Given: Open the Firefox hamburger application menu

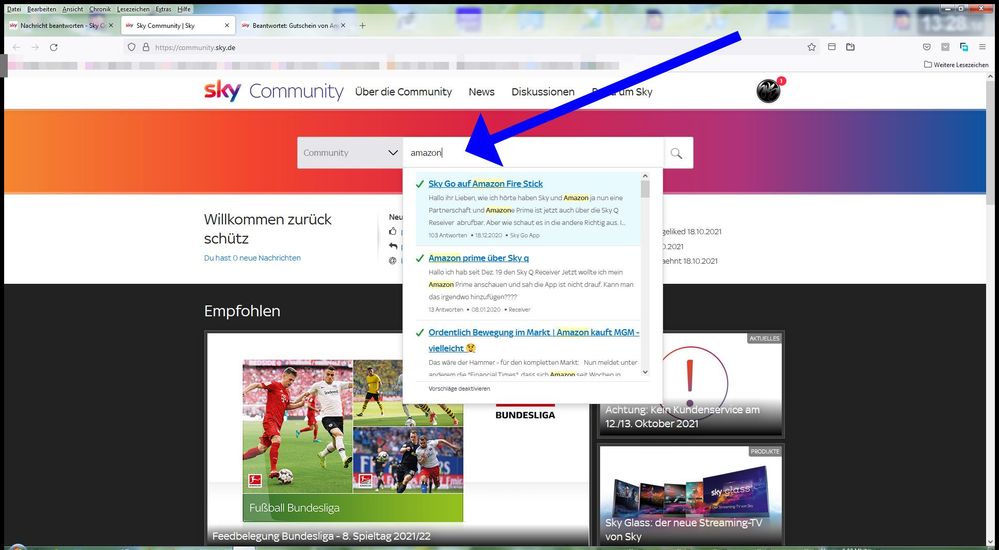Looking at the screenshot, I should tap(982, 47).
